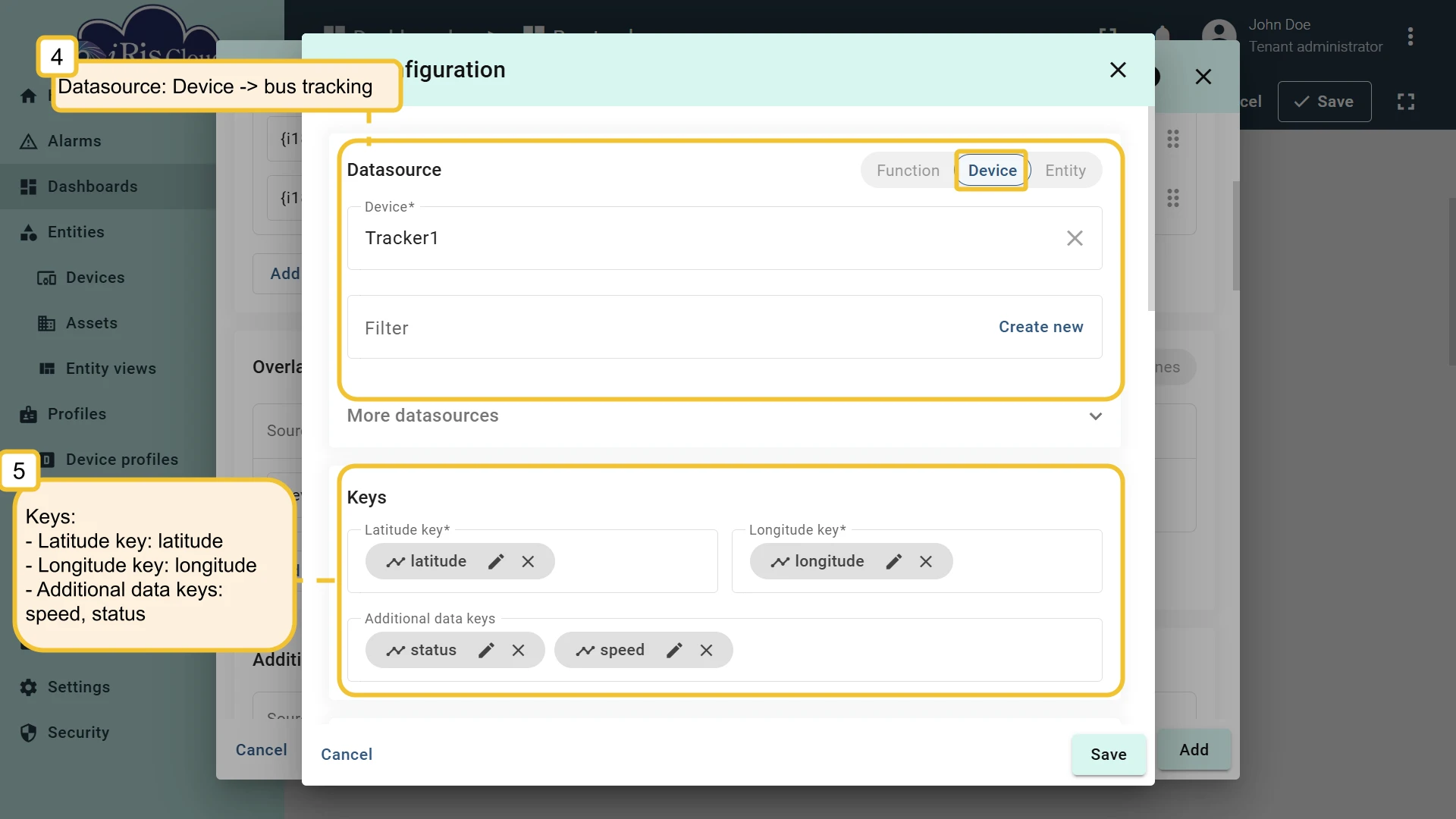1456x819 pixels.
Task: Open Device profiles in the sidebar
Action: tap(121, 460)
